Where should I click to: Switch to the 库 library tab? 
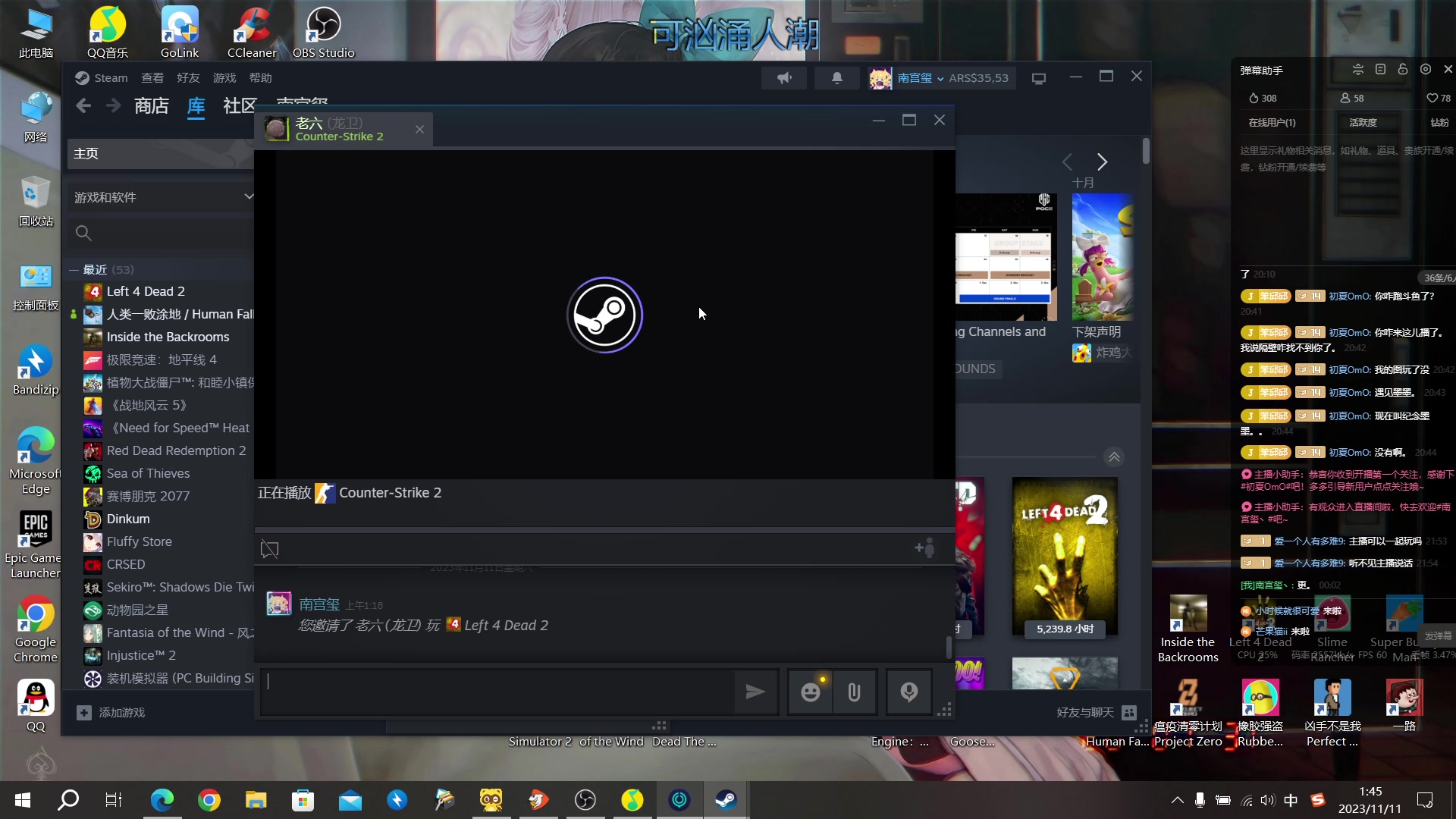[196, 106]
